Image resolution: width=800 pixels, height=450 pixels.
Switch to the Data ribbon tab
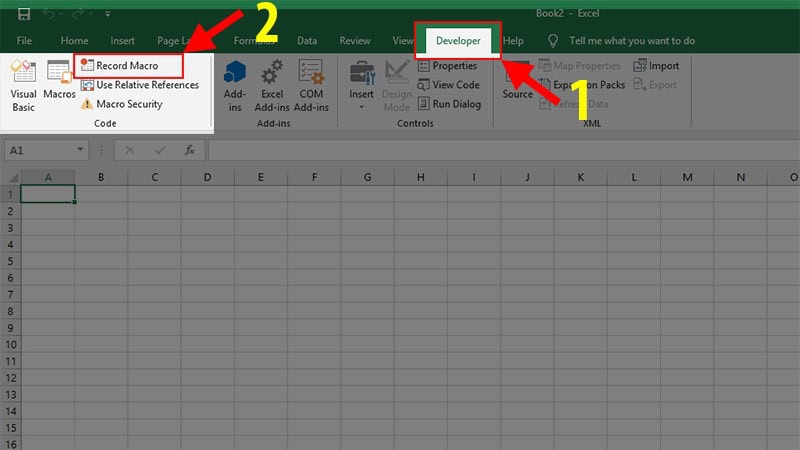pyautogui.click(x=307, y=41)
